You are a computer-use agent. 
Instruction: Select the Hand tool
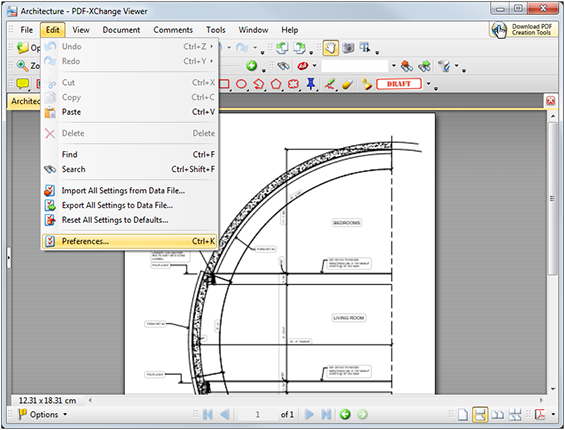coord(330,48)
